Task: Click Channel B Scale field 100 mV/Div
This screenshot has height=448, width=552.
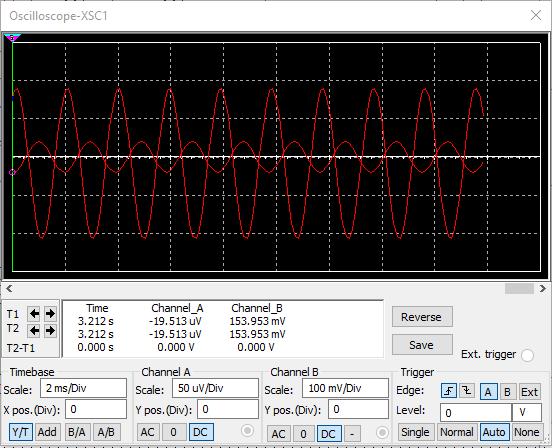Action: coord(345,388)
